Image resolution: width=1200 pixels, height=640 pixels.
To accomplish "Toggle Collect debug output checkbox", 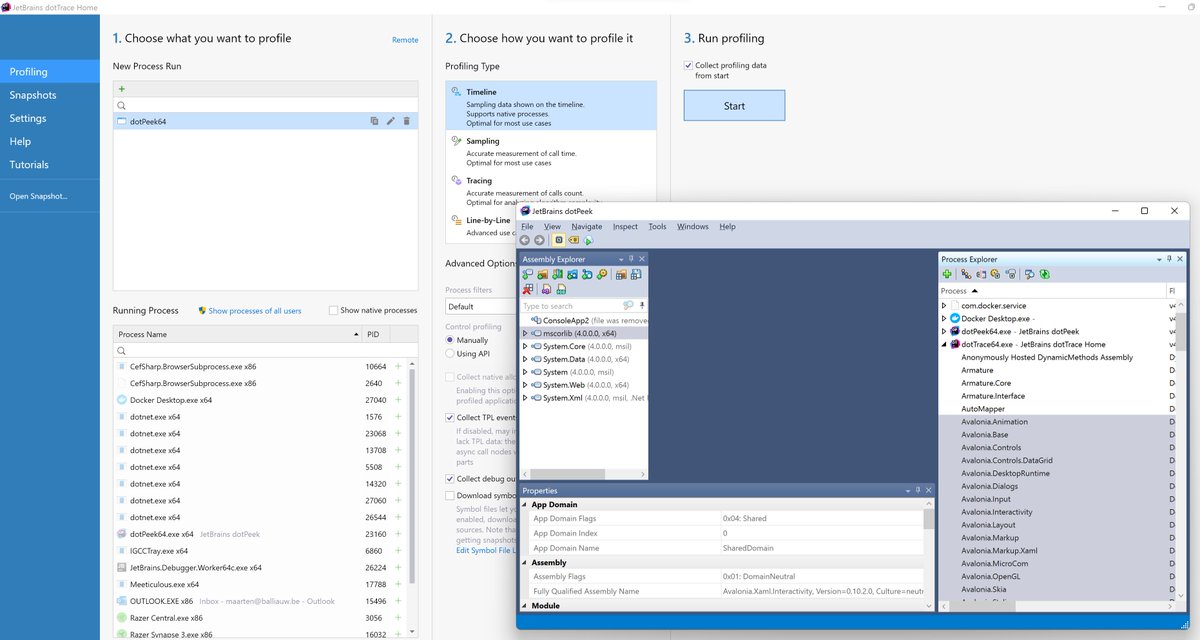I will coord(450,479).
